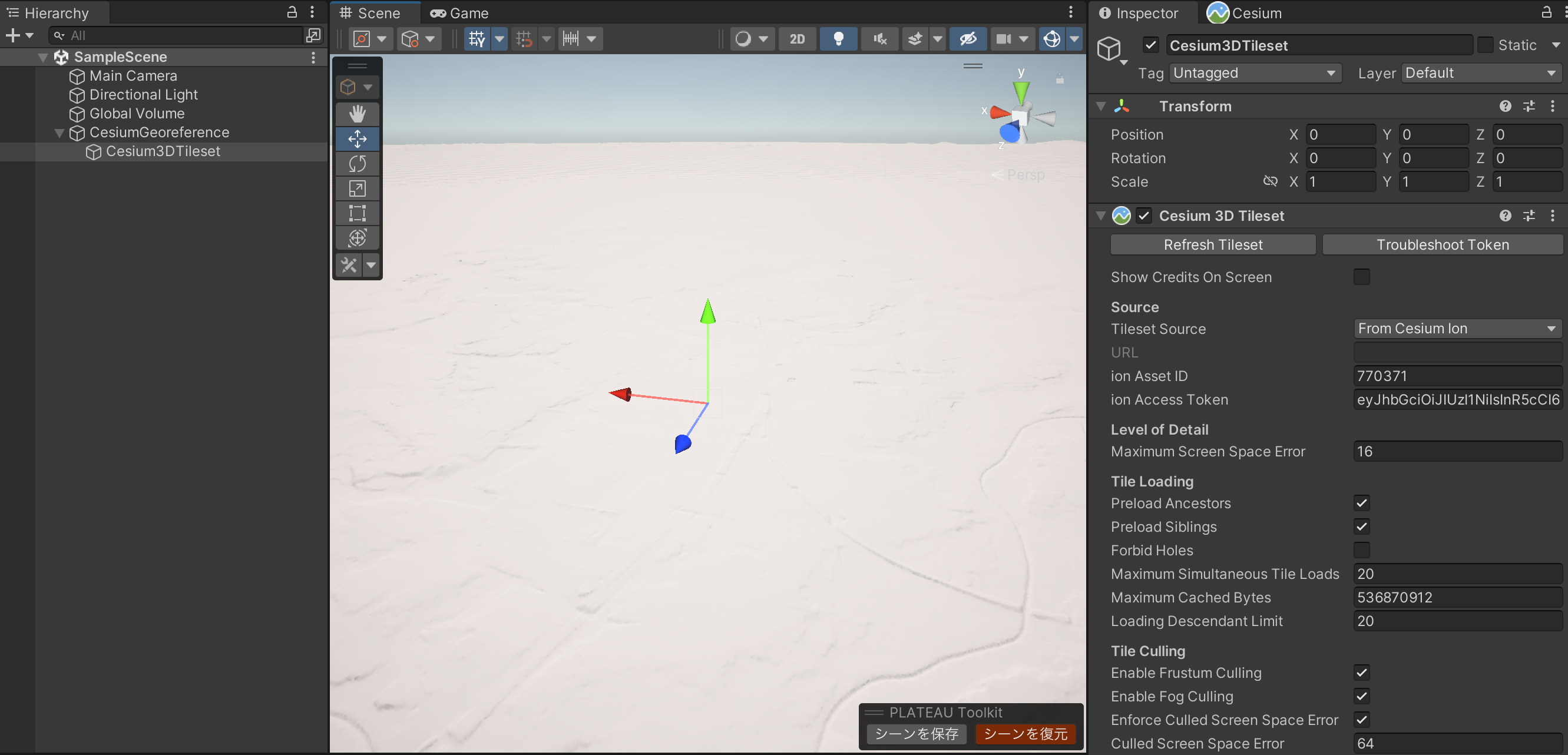Check the Forbid Holes option

[1361, 550]
